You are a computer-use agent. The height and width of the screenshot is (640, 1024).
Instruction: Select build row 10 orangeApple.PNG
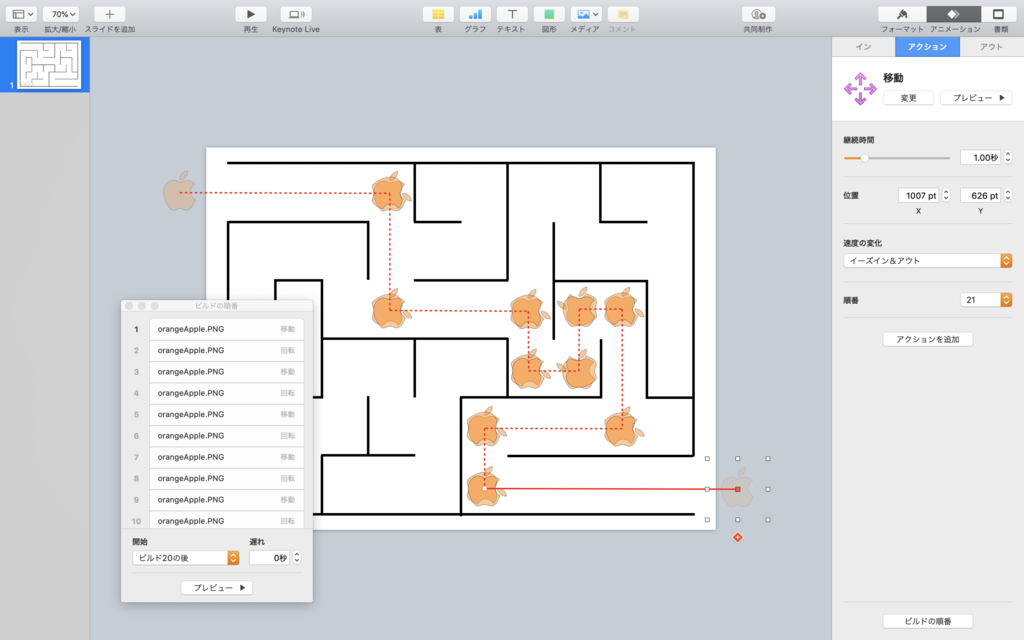point(226,520)
